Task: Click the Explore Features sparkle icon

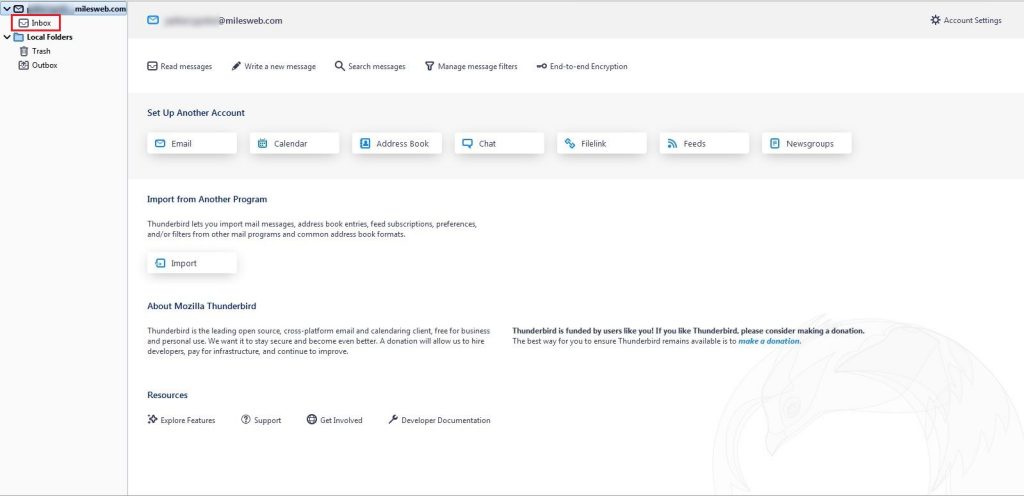Action: point(152,420)
